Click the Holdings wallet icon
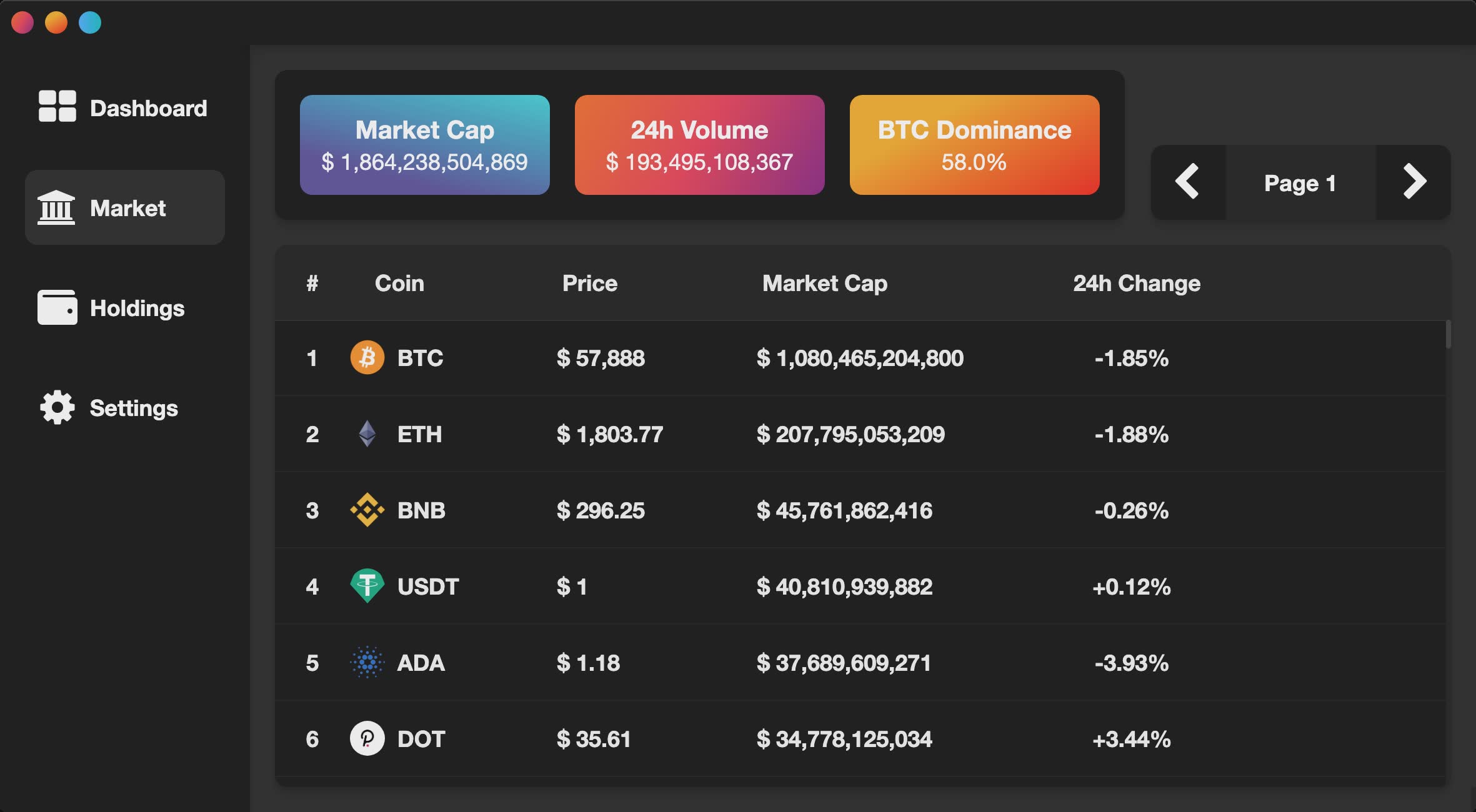1476x812 pixels. click(57, 307)
